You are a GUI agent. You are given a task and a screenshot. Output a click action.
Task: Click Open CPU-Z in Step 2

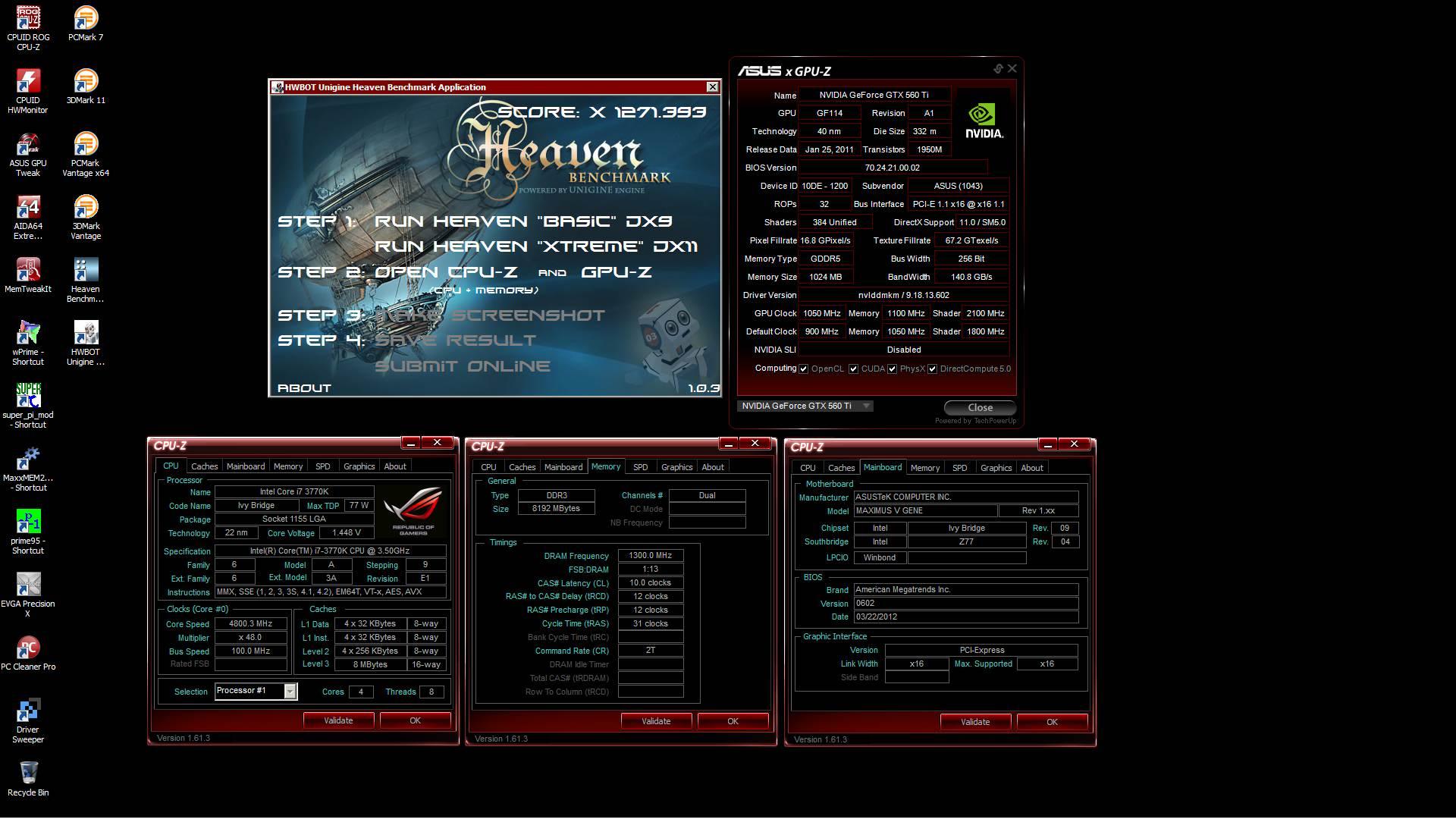(x=446, y=272)
